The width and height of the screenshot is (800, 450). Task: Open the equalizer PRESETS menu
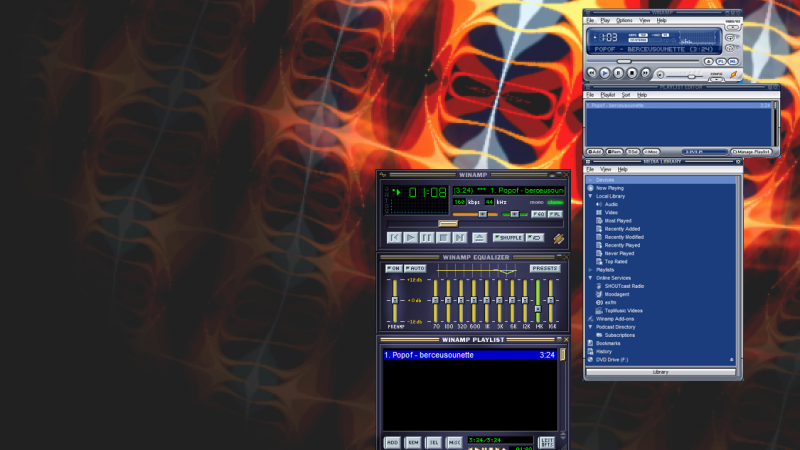[545, 268]
